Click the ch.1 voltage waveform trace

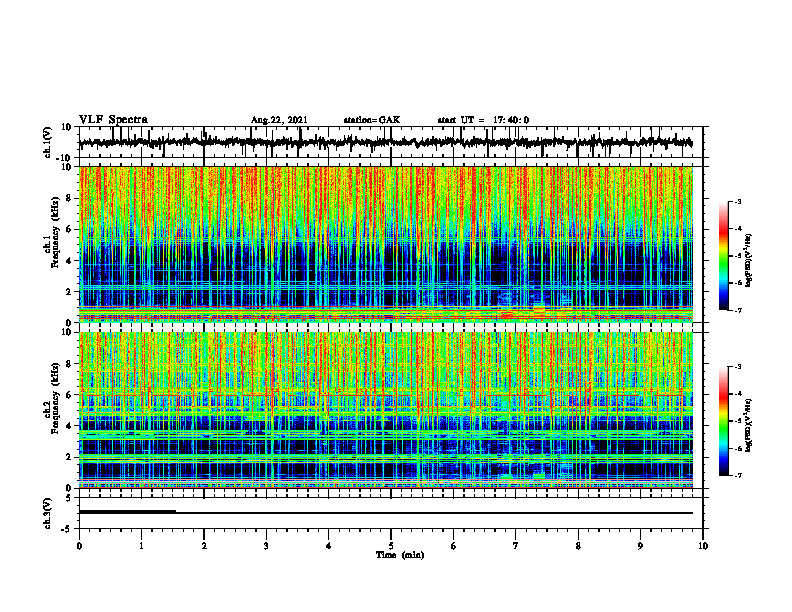point(386,143)
